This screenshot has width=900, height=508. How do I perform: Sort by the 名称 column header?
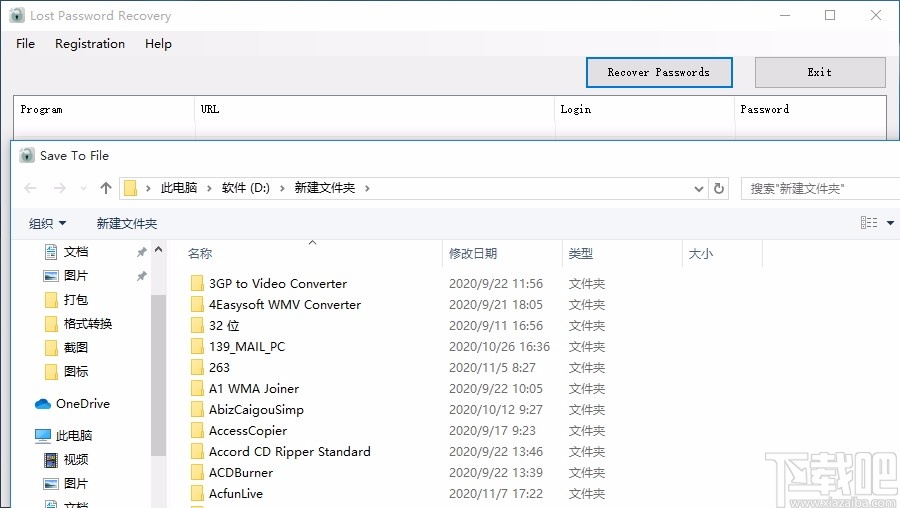tap(200, 253)
